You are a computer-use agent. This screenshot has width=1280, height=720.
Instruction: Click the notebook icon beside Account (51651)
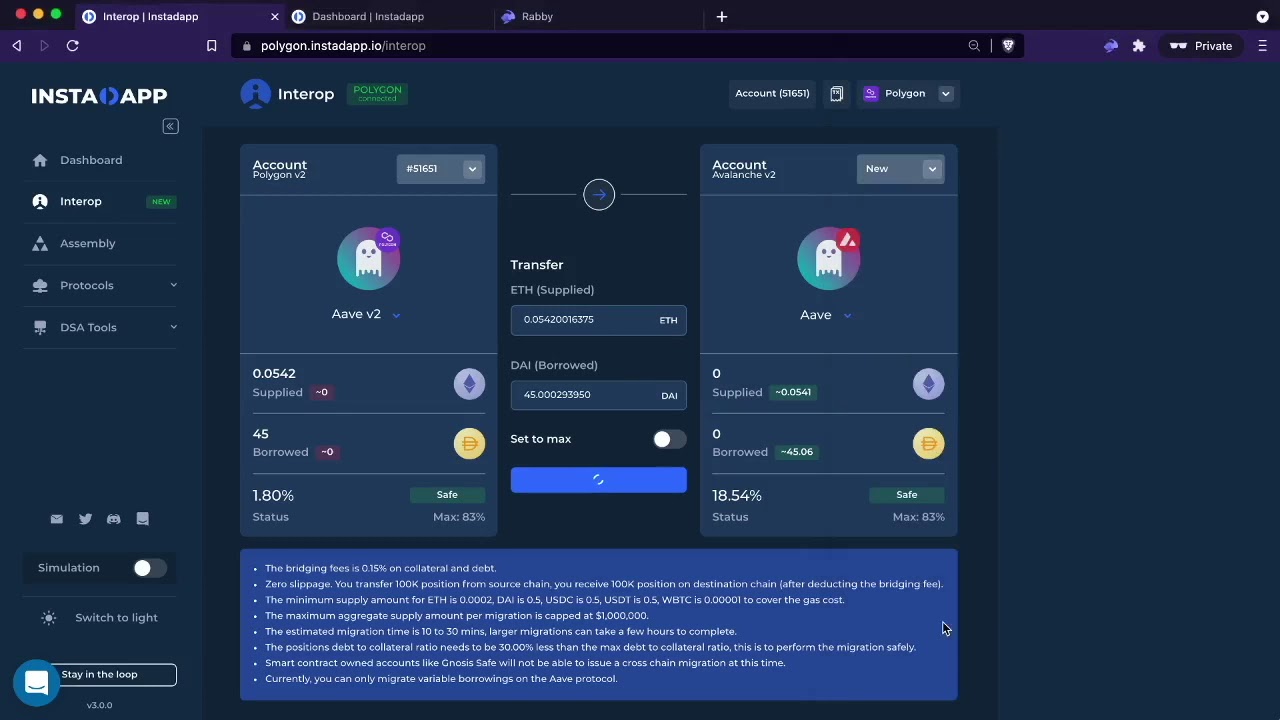[836, 93]
